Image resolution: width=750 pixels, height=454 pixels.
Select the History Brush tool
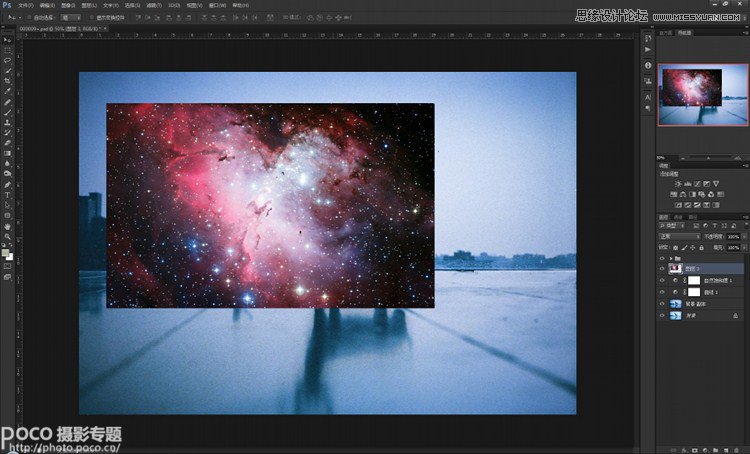pos(7,133)
